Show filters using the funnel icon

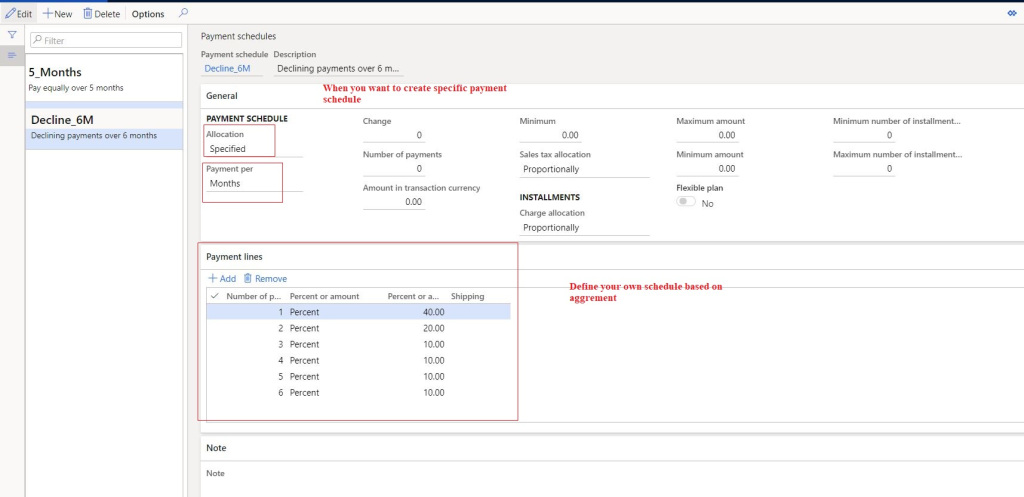[12, 35]
